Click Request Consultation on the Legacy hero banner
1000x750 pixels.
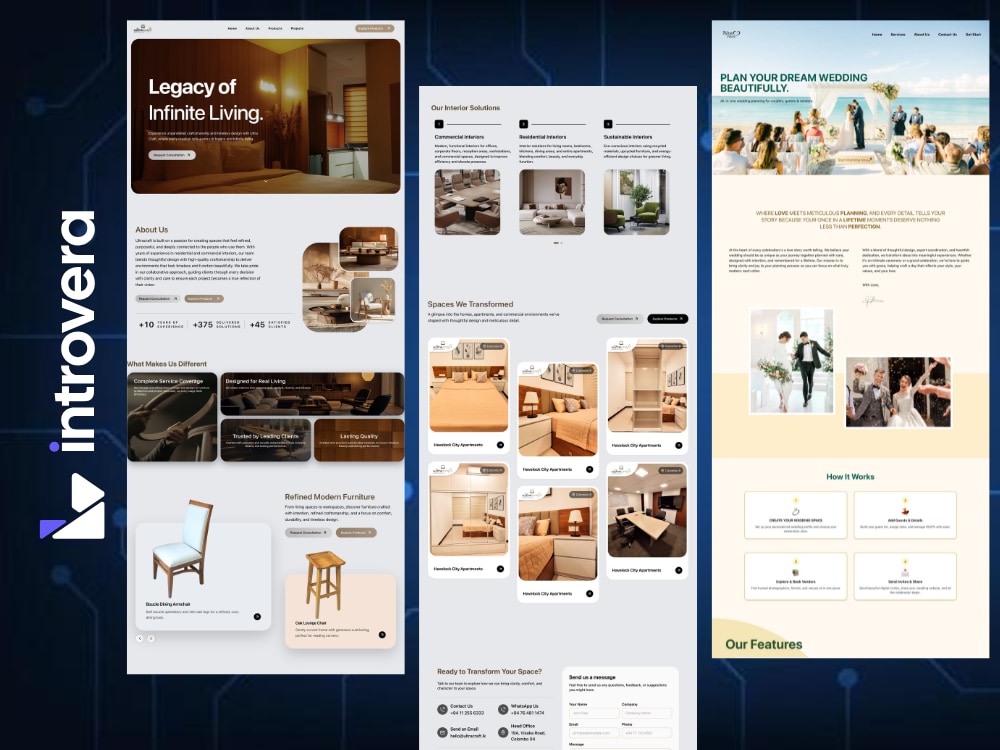click(172, 155)
